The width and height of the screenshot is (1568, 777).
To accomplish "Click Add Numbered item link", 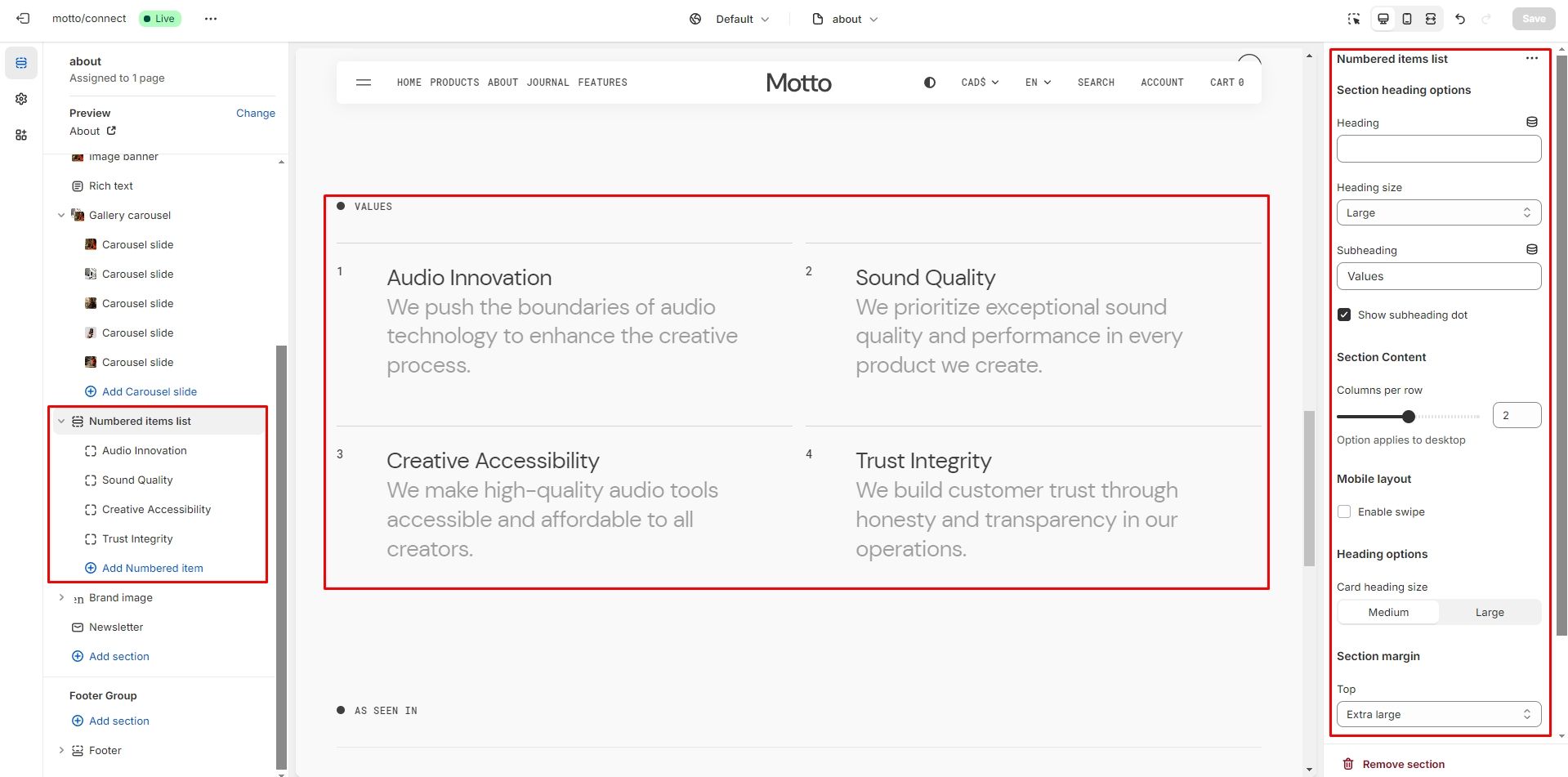I will [152, 569].
